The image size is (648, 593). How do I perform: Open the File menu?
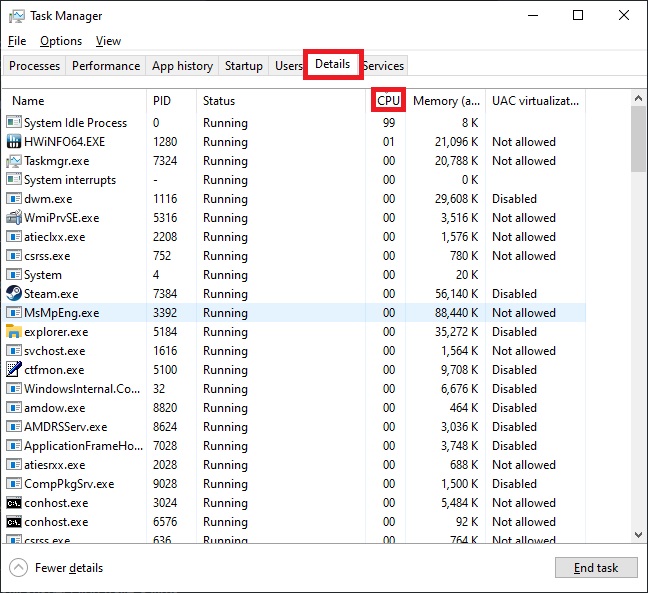pos(17,41)
